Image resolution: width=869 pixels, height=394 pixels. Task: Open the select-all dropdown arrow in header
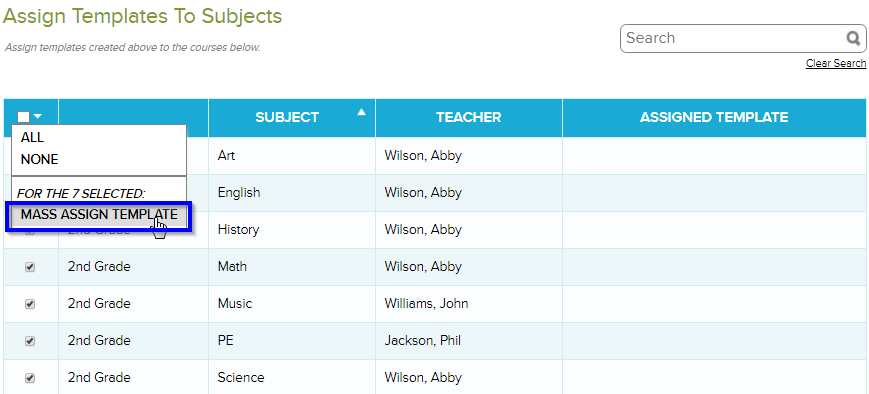(38, 117)
